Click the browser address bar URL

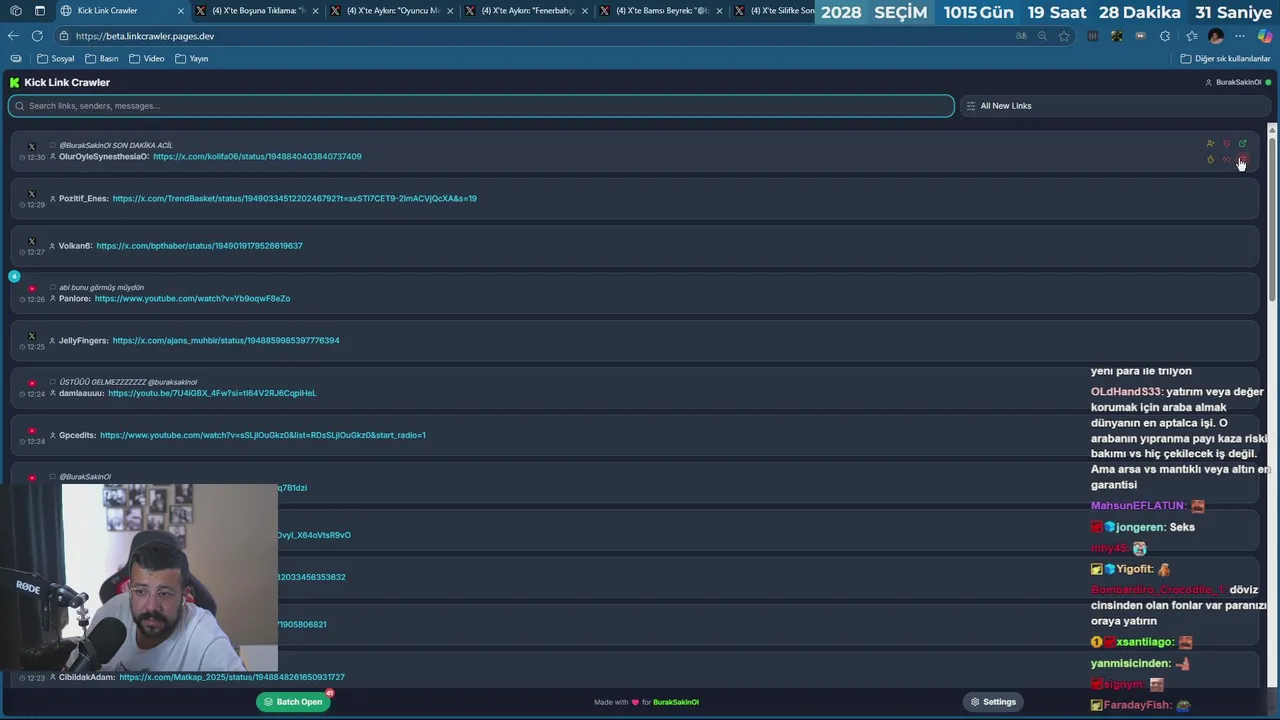pyautogui.click(x=145, y=36)
